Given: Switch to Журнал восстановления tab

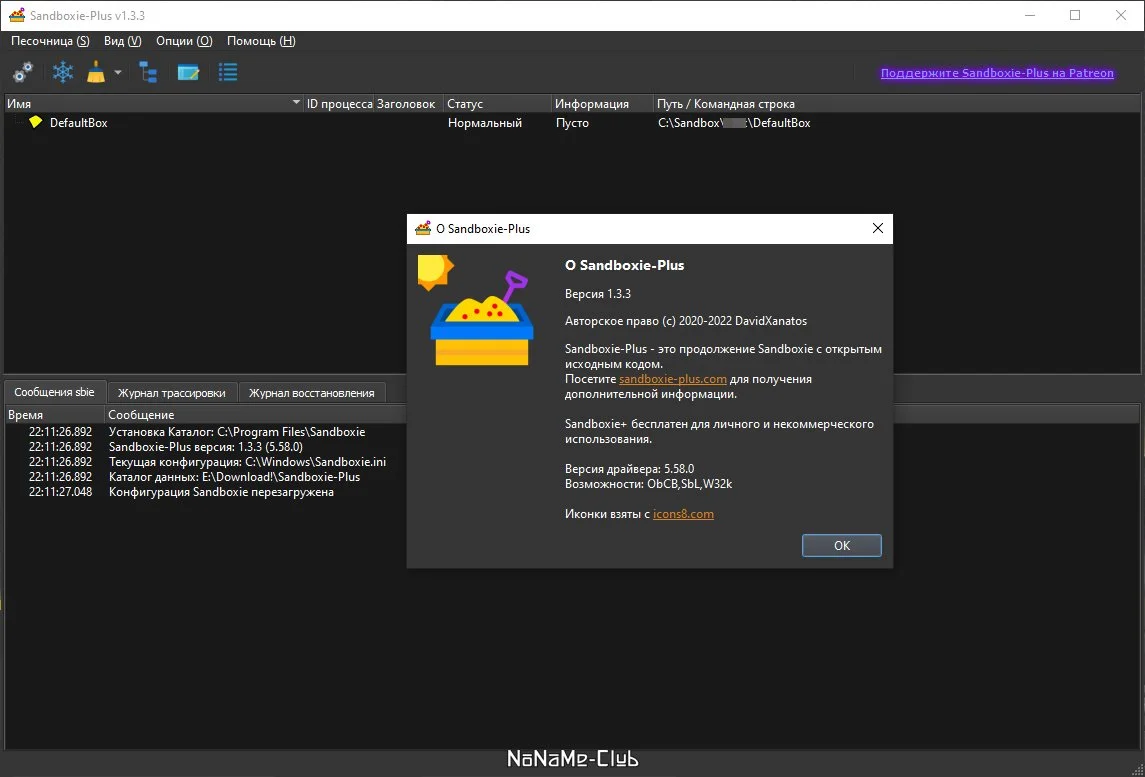Looking at the screenshot, I should pyautogui.click(x=312, y=393).
